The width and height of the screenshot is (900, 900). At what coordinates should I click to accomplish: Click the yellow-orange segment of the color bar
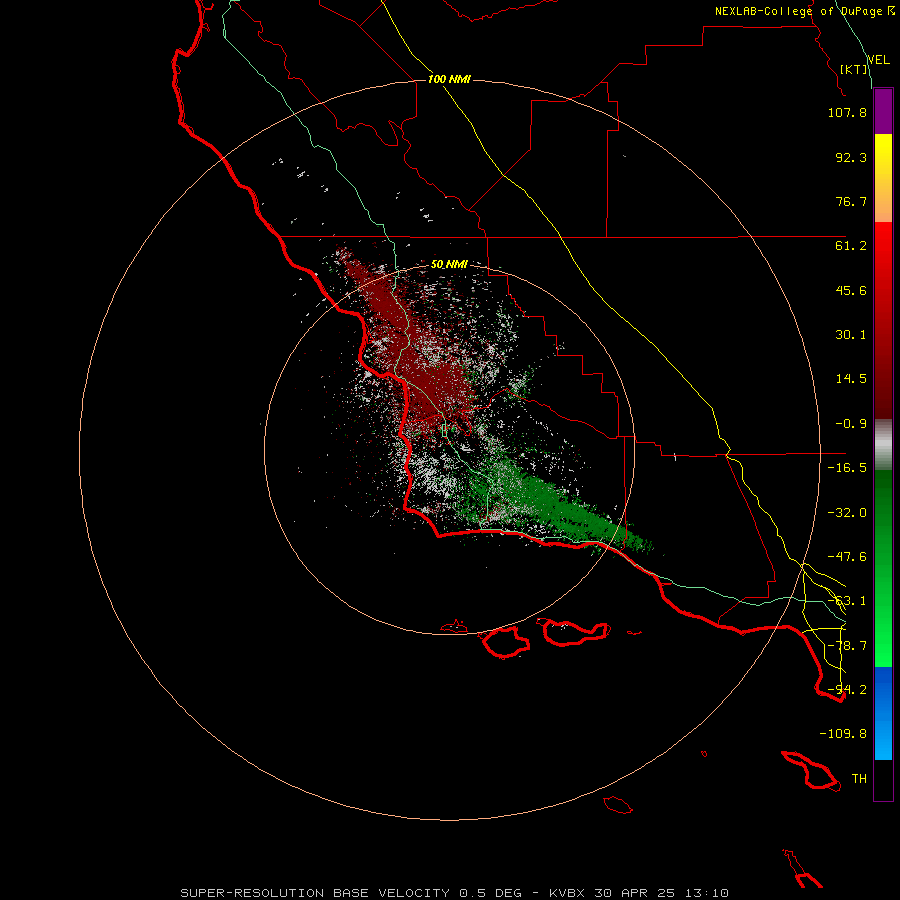point(883,178)
